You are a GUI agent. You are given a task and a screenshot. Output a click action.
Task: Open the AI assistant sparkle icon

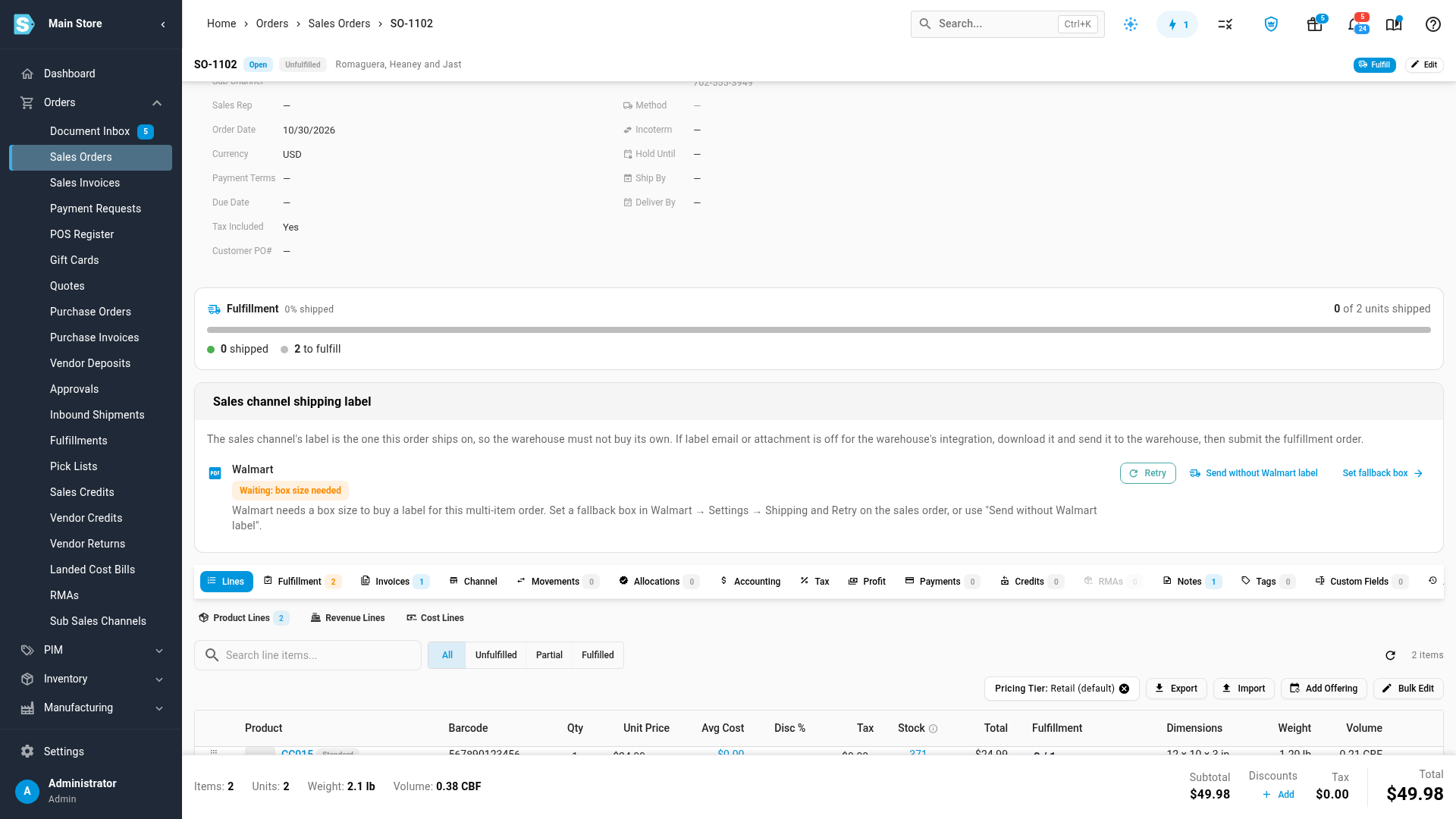coord(1131,24)
